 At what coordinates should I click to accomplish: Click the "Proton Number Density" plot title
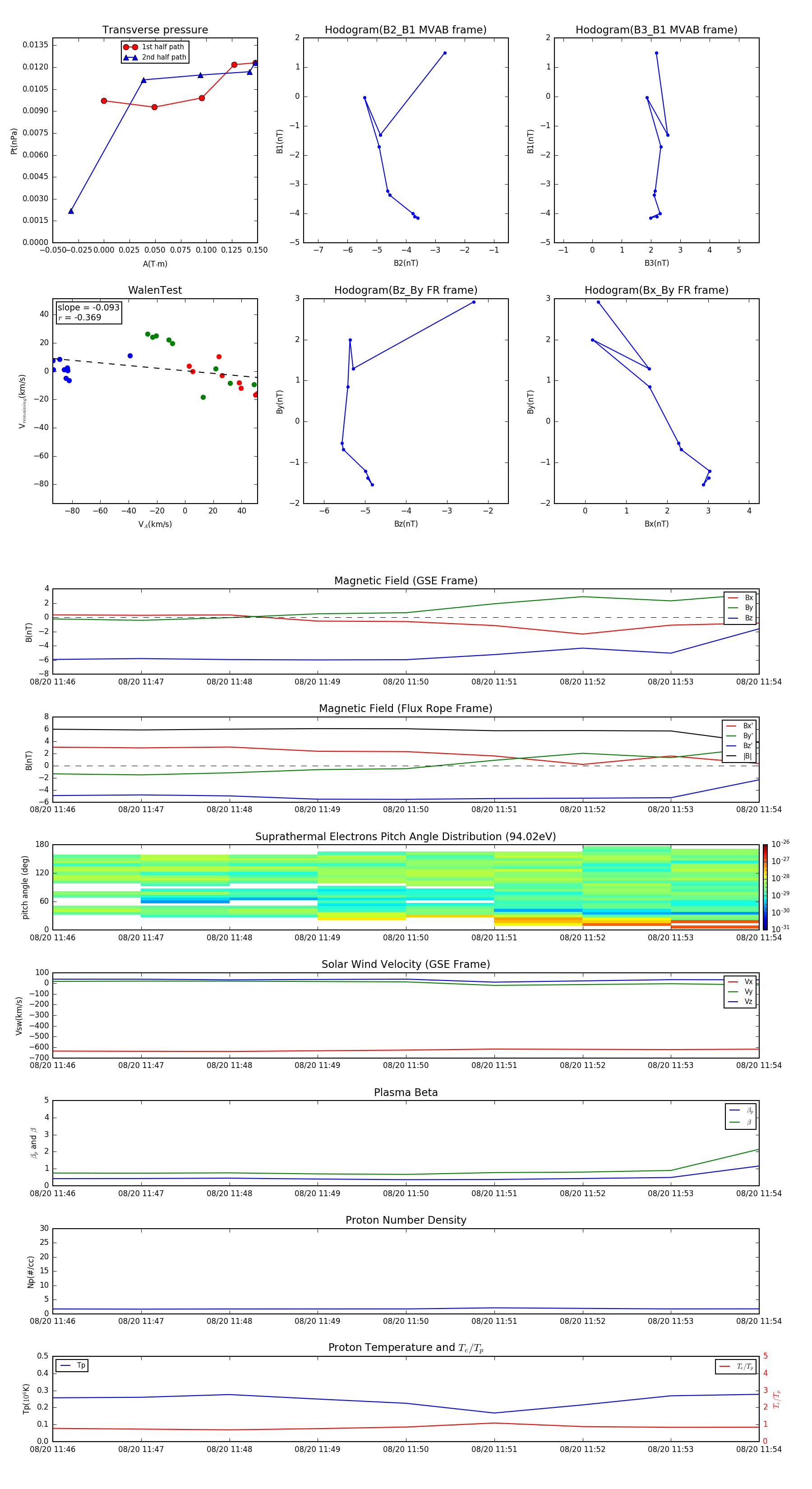pyautogui.click(x=406, y=1220)
